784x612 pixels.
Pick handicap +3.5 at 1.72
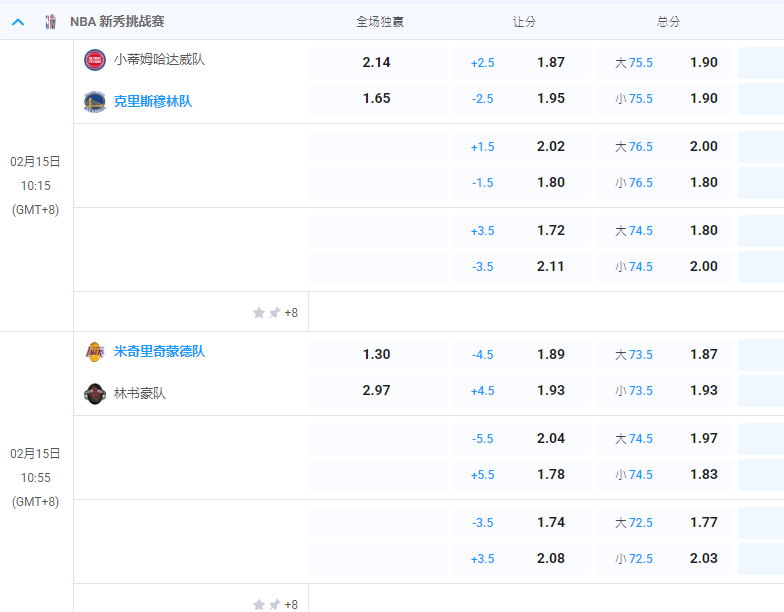point(522,230)
